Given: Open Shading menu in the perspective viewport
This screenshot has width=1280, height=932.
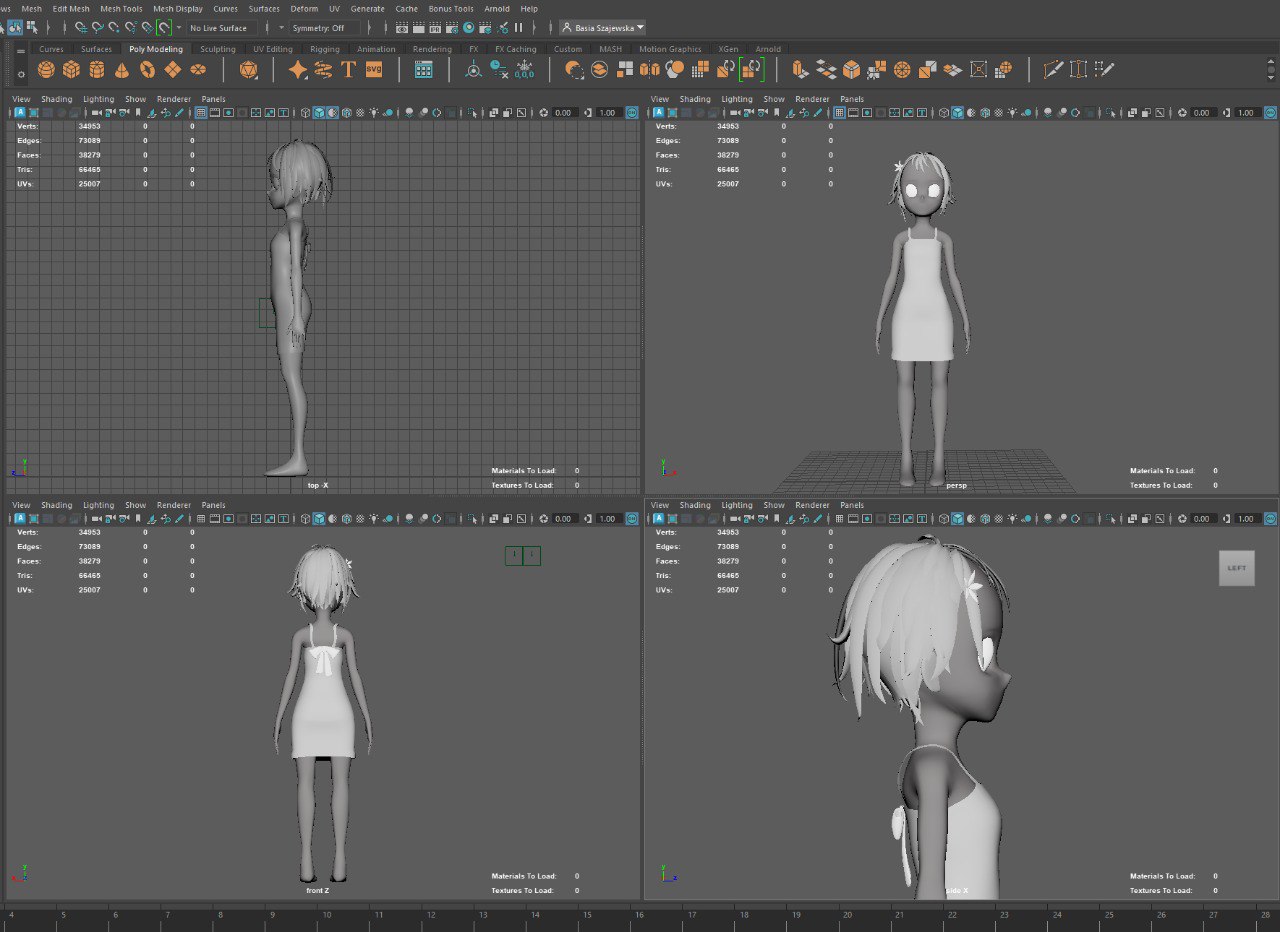Looking at the screenshot, I should pyautogui.click(x=694, y=99).
